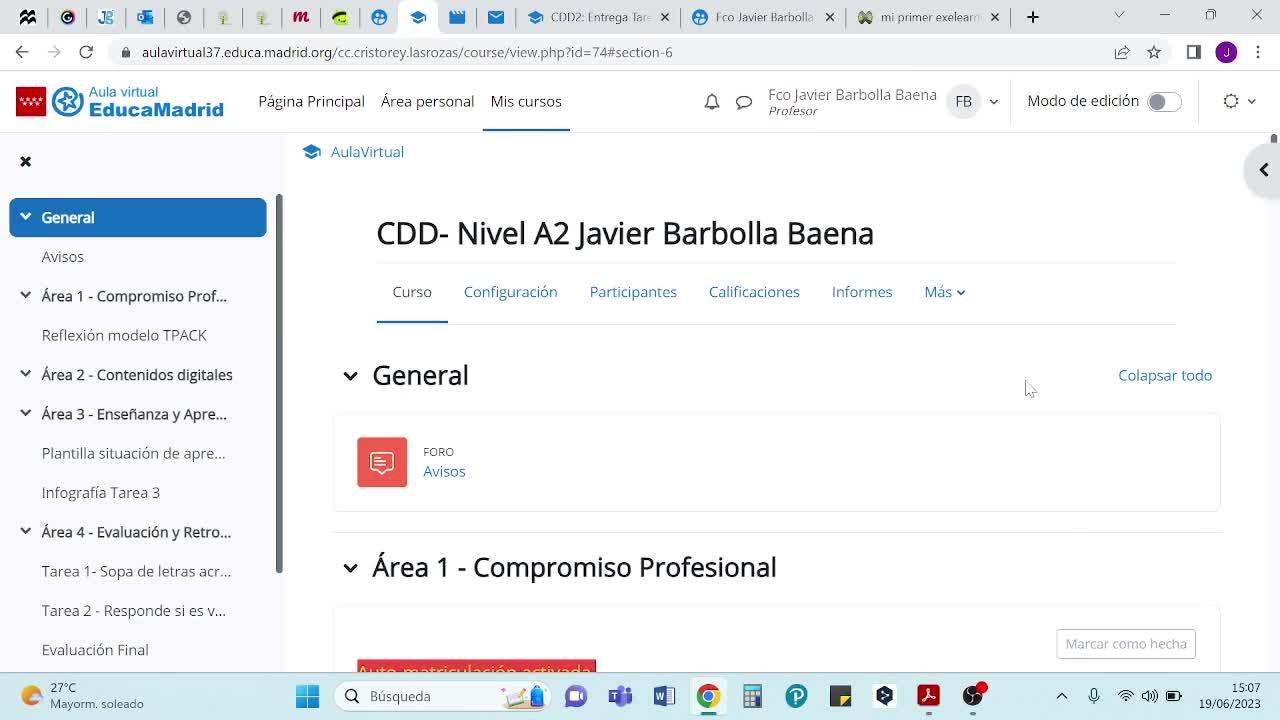Expand the Más dropdown menu
1280x720 pixels.
coord(945,292)
